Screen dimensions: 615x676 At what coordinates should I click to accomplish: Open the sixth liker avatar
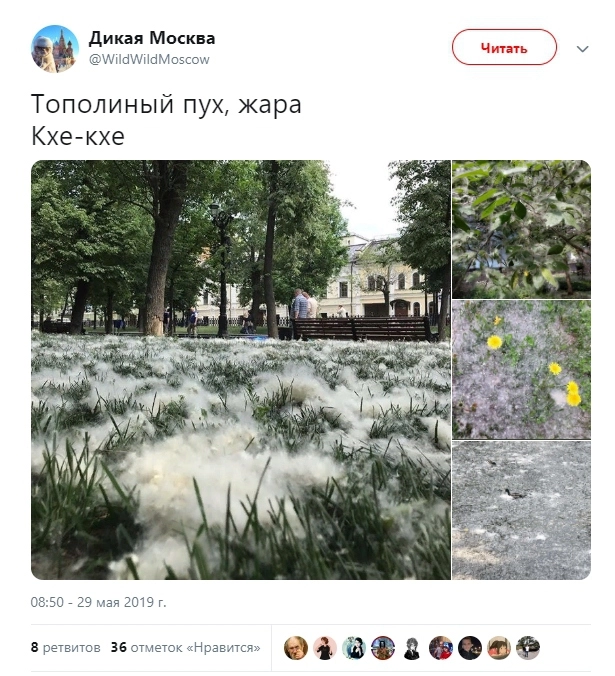click(441, 648)
